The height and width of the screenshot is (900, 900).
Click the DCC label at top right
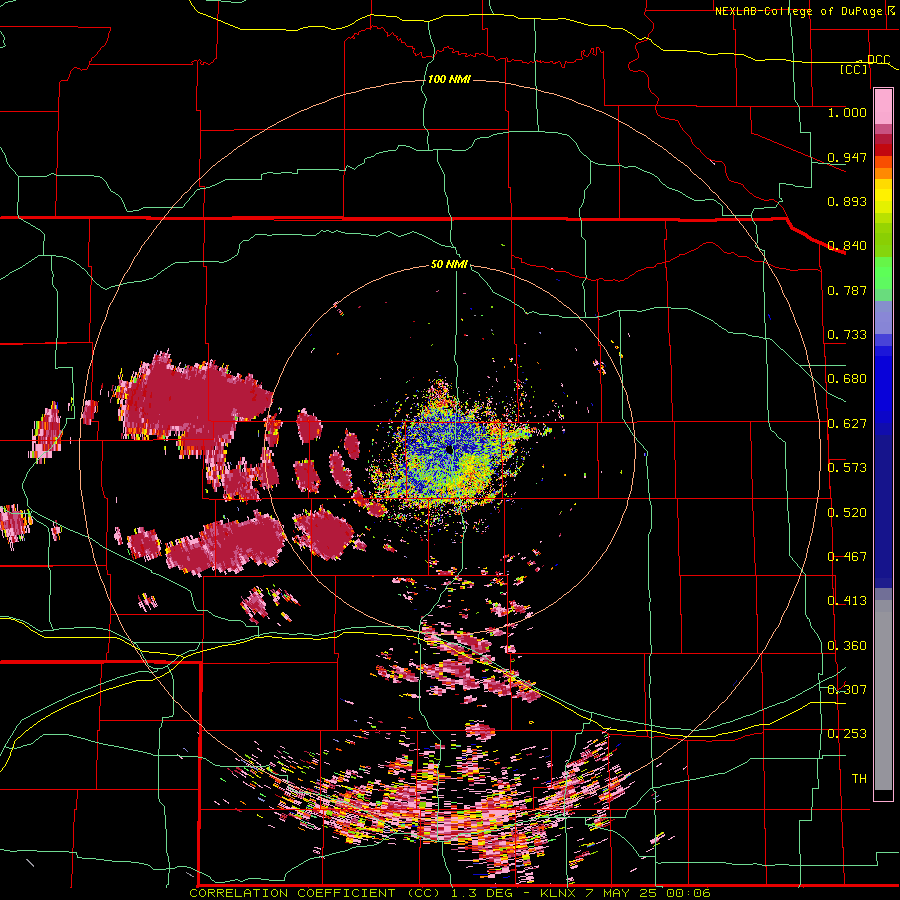(878, 59)
